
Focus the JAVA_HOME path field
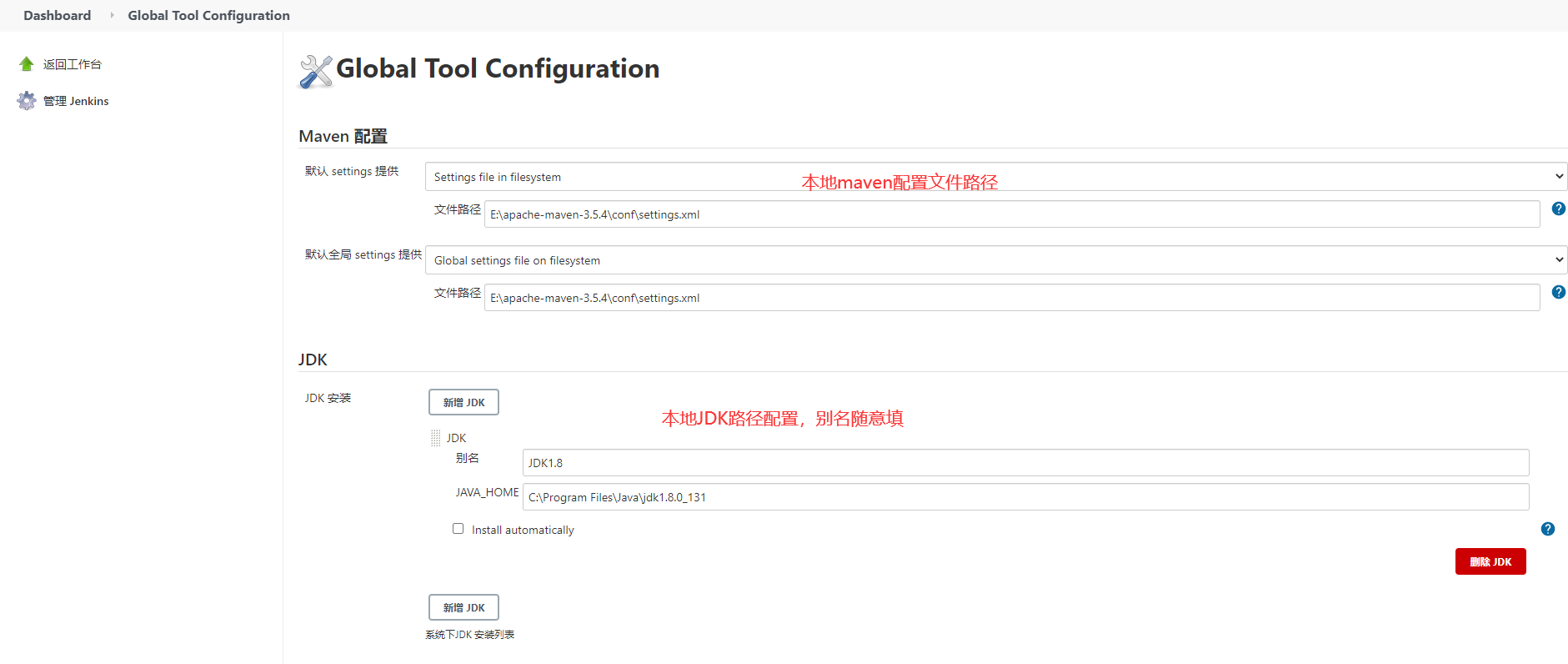1025,497
